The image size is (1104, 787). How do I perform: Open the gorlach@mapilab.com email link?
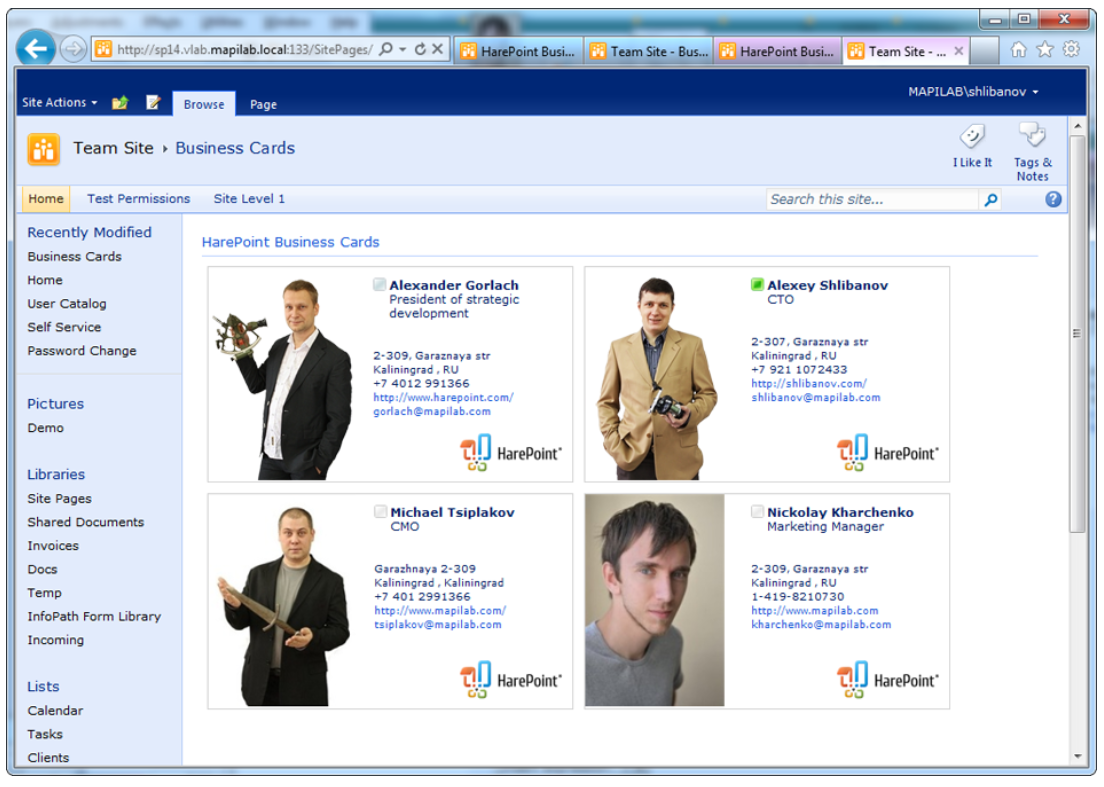tap(432, 411)
